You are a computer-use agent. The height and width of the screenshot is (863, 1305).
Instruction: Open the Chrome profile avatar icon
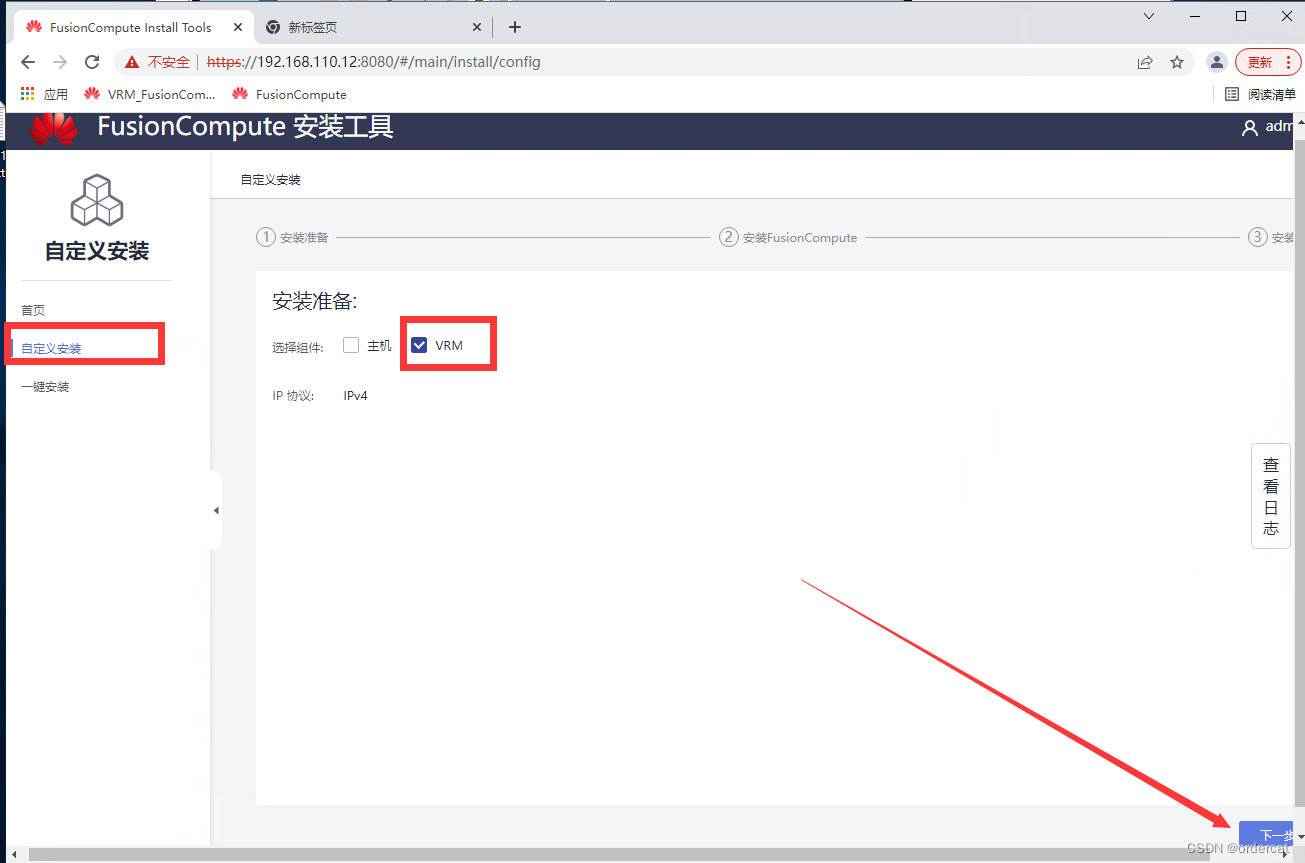pyautogui.click(x=1216, y=62)
